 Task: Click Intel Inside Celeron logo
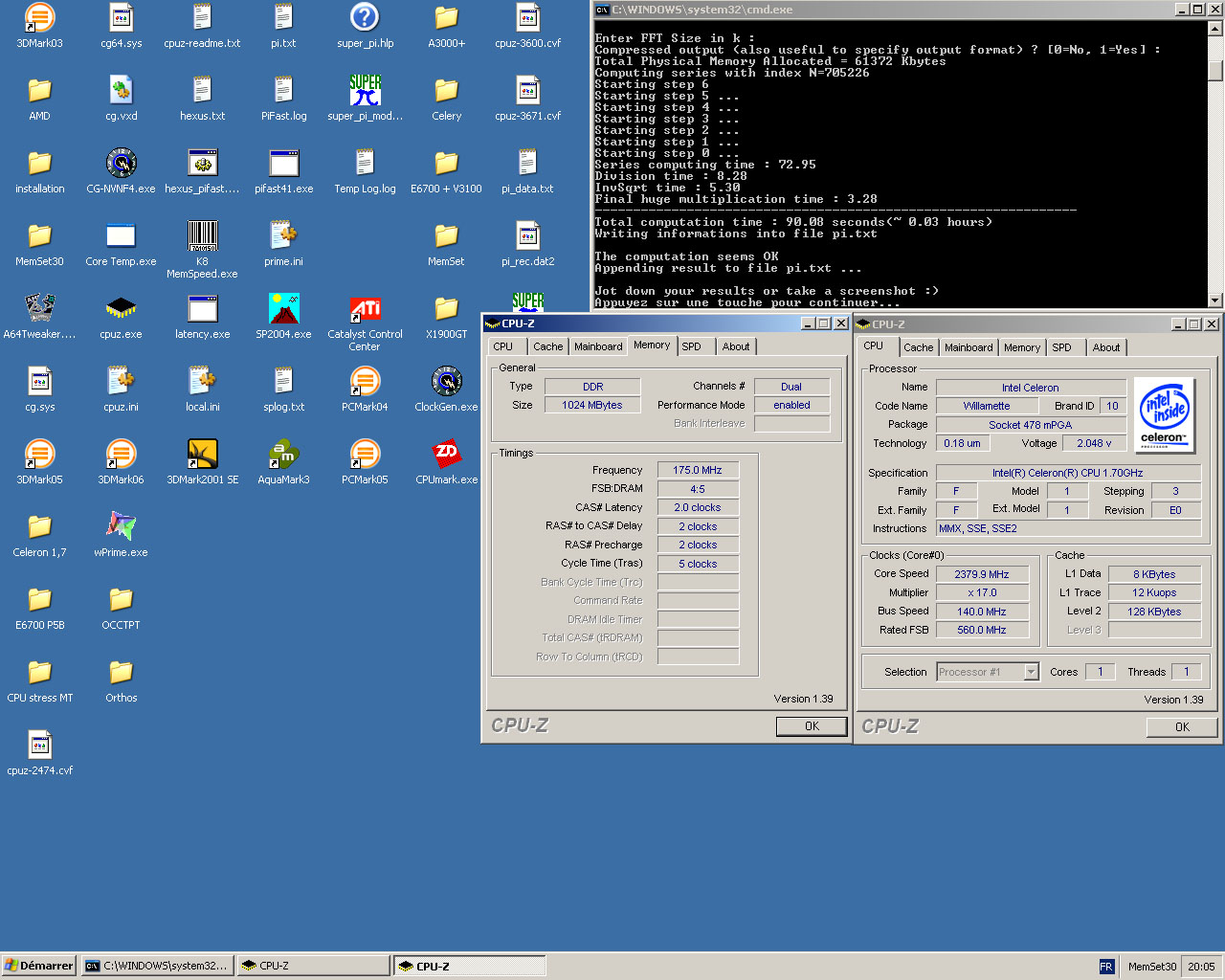[1164, 414]
